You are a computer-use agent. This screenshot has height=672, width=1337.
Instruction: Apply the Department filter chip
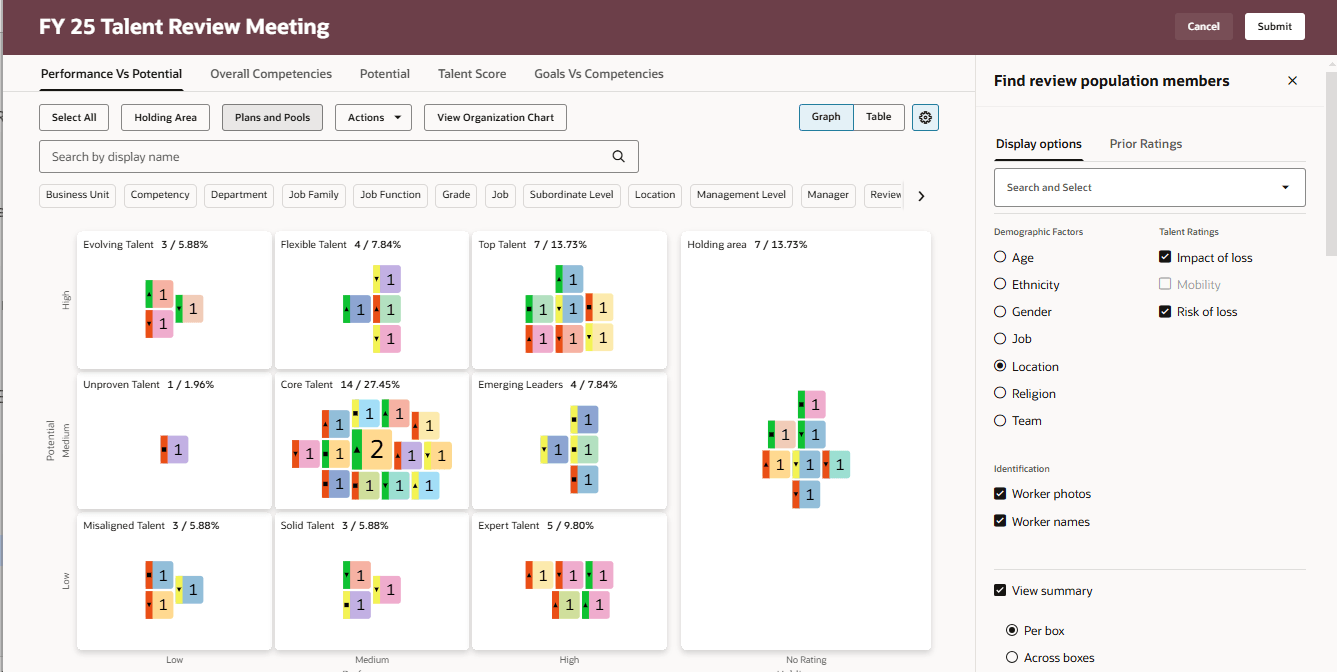pyautogui.click(x=238, y=195)
